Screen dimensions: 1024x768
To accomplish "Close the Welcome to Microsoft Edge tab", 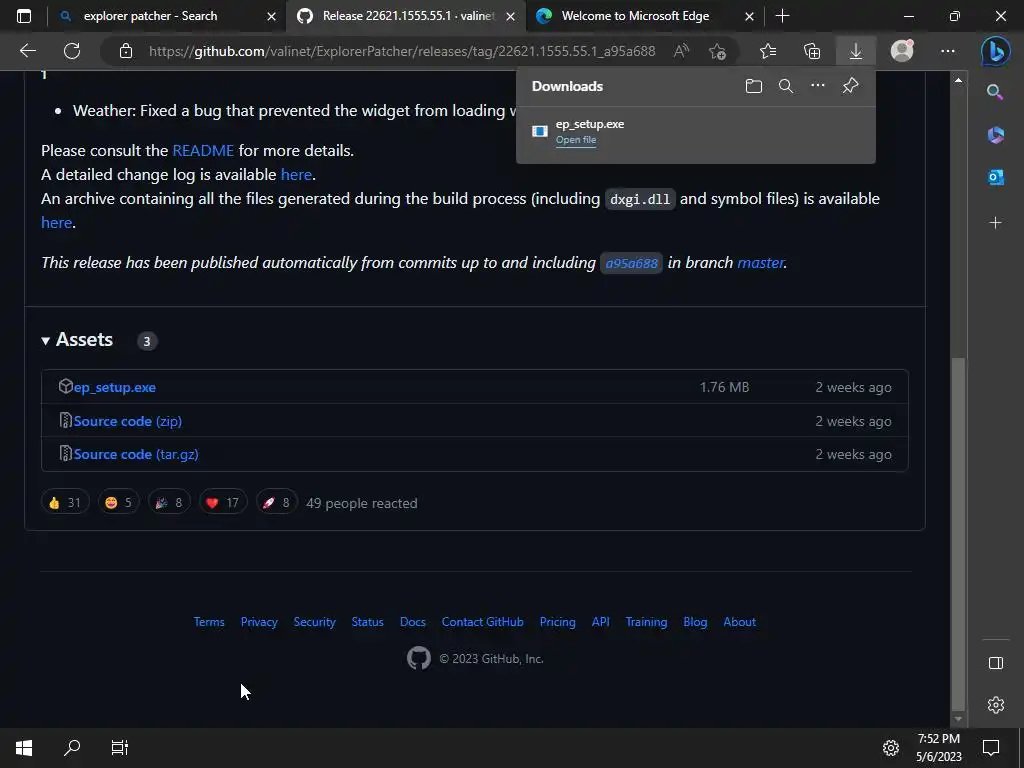I will pyautogui.click(x=749, y=16).
